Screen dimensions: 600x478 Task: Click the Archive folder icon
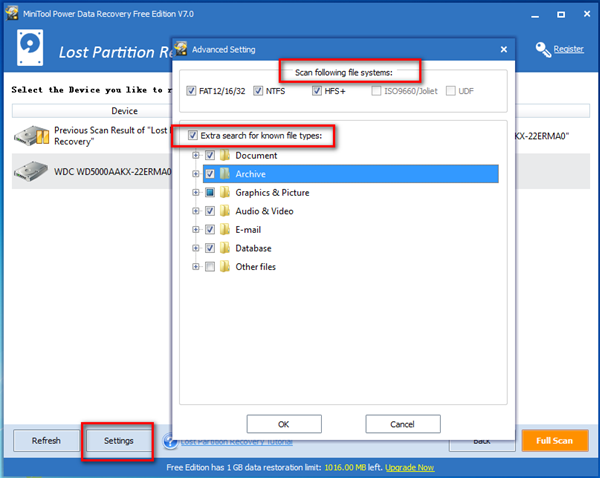coord(225,174)
